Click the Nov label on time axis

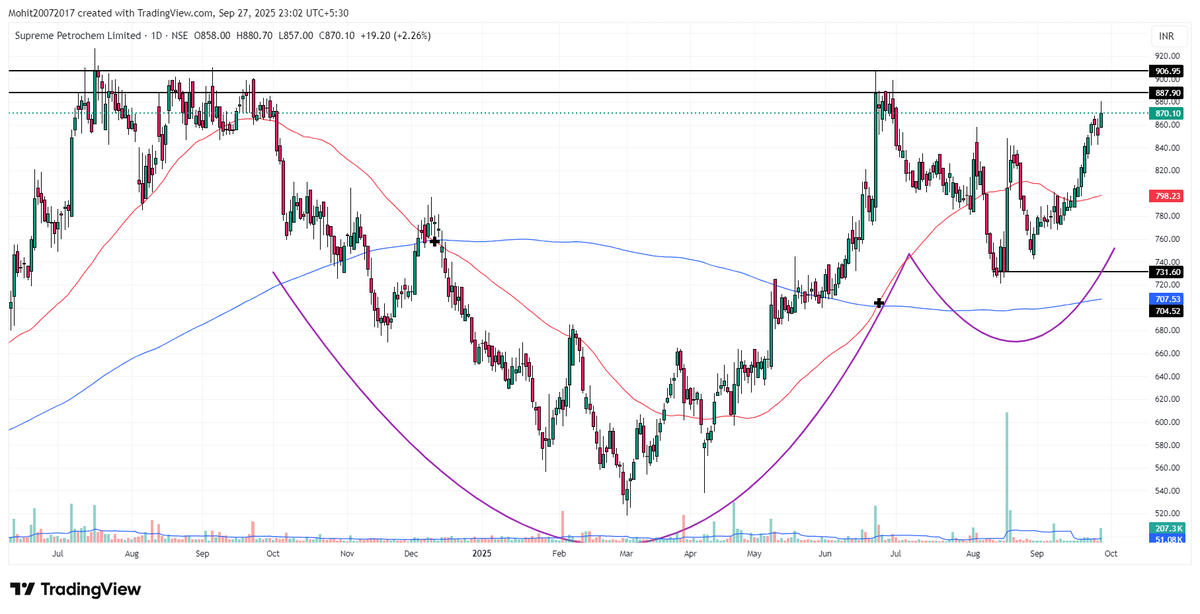[348, 552]
